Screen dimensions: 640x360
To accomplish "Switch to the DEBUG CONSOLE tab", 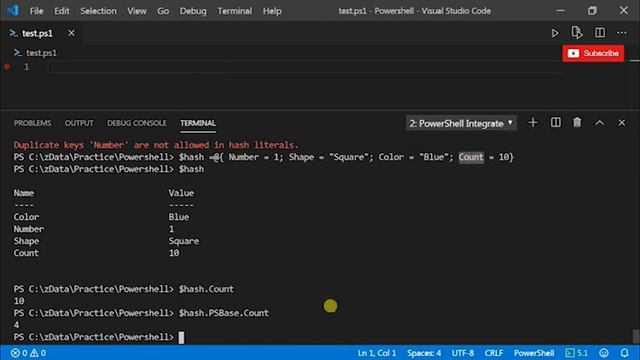I will [137, 123].
